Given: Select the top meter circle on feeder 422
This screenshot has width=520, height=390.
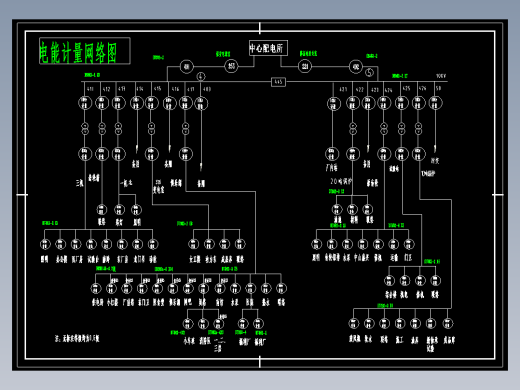Looking at the screenshot, I should pos(353,103).
